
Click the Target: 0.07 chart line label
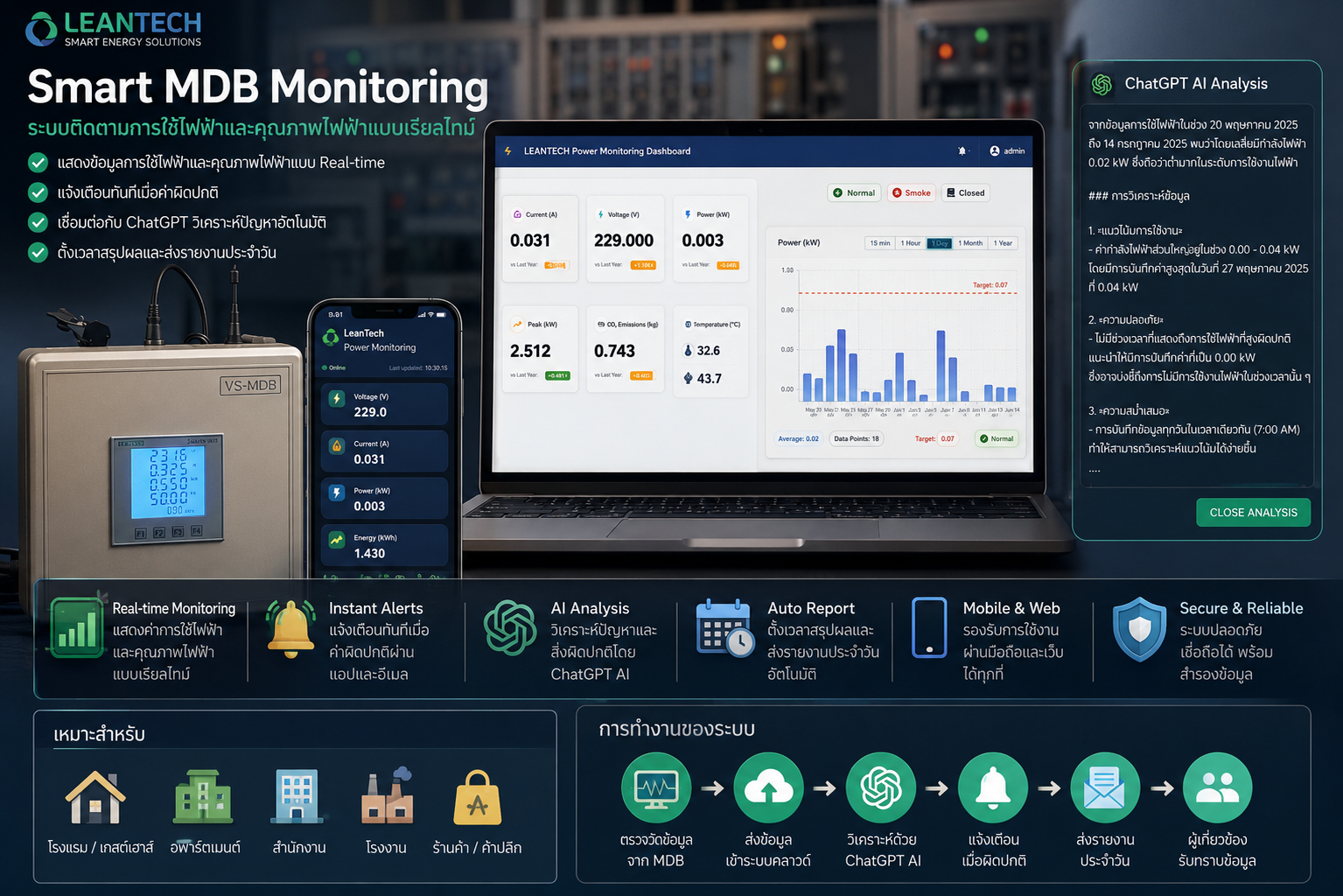990,285
